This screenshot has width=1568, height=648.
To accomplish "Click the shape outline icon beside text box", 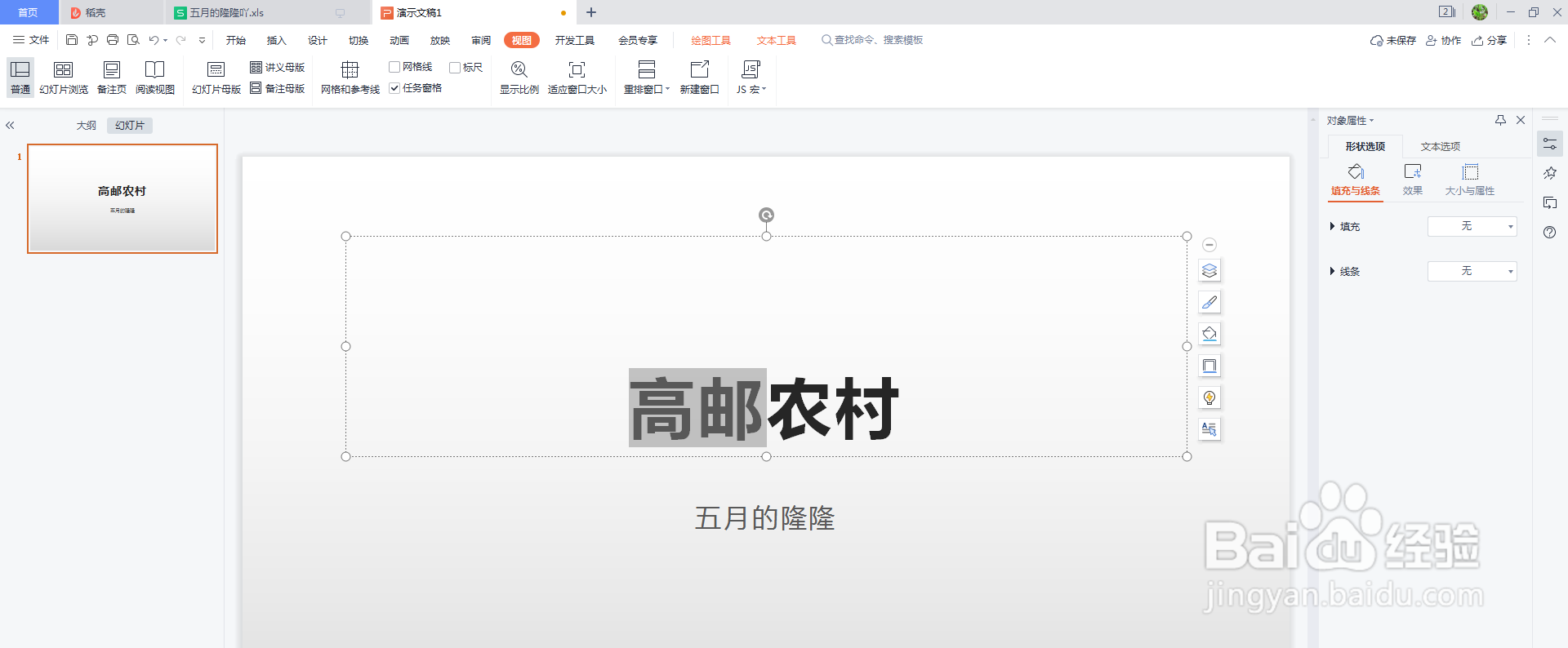I will (1209, 366).
